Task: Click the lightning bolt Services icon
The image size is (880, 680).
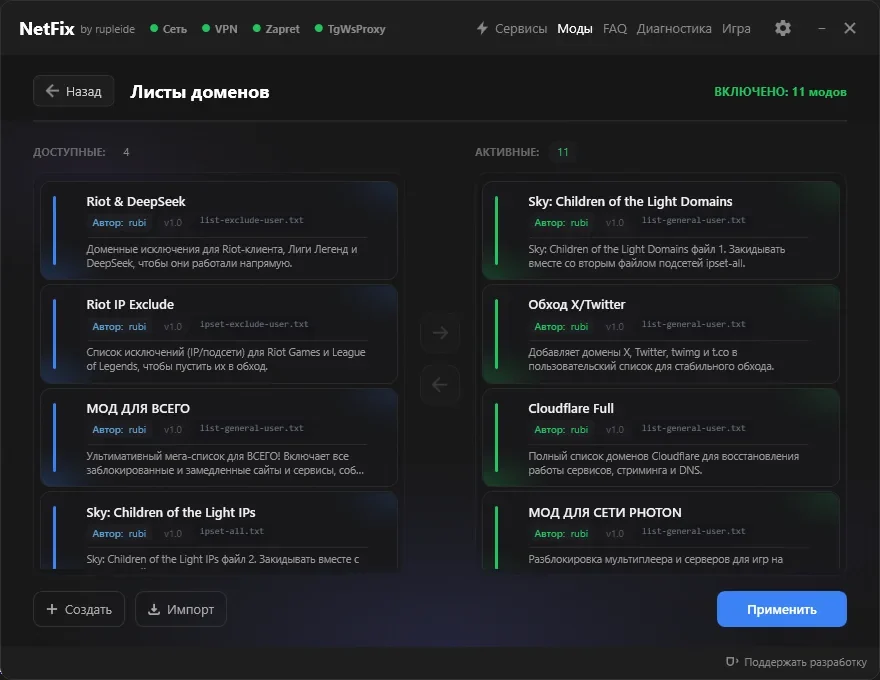Action: point(482,28)
